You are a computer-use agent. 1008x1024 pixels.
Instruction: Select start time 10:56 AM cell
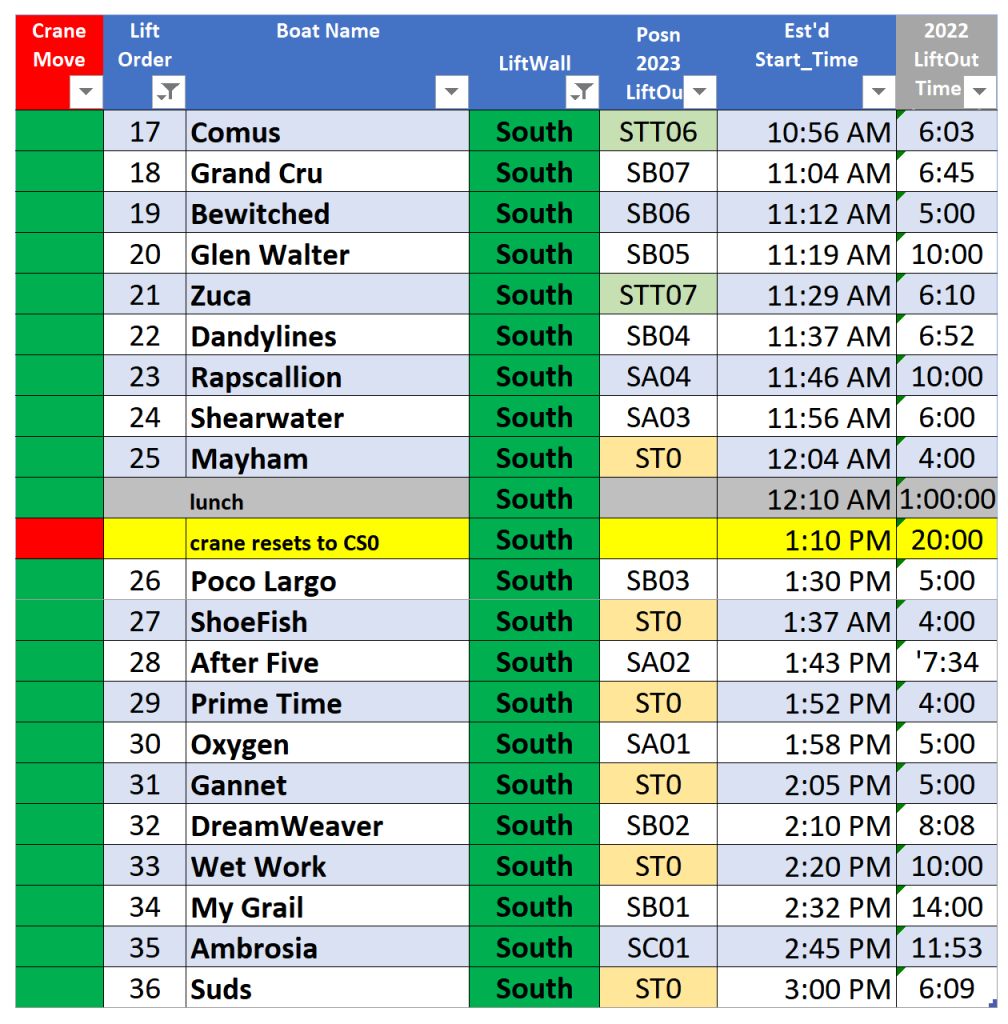[807, 131]
